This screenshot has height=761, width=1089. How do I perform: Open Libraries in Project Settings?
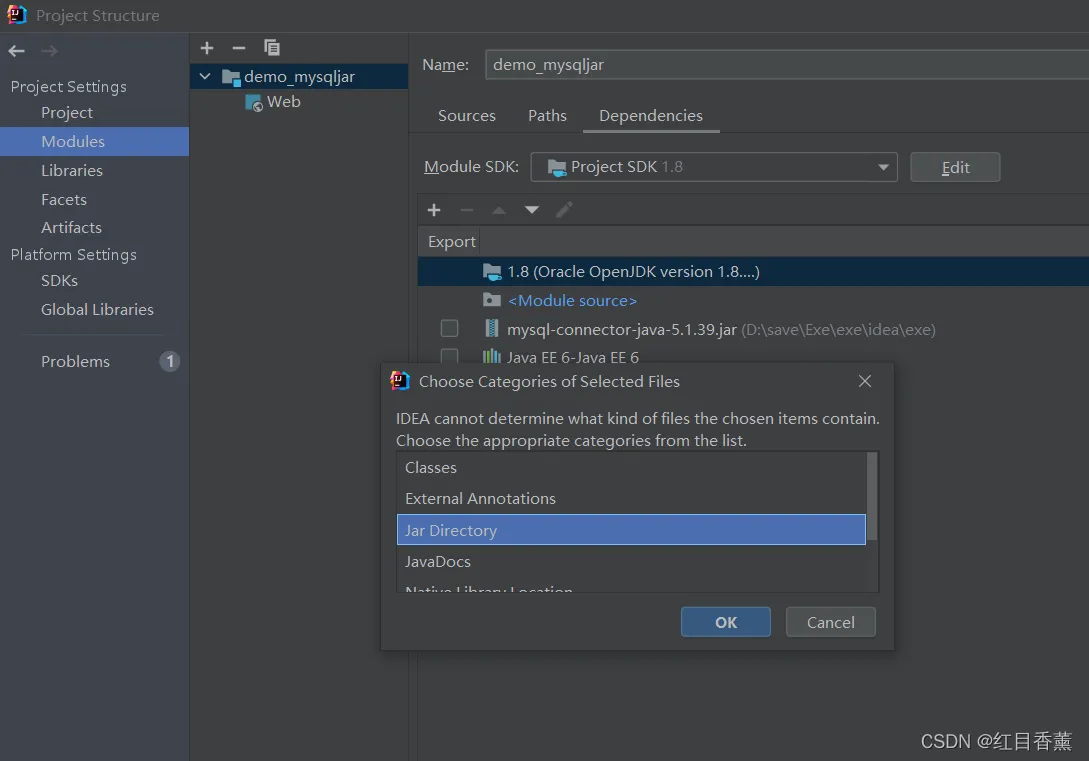coord(72,171)
